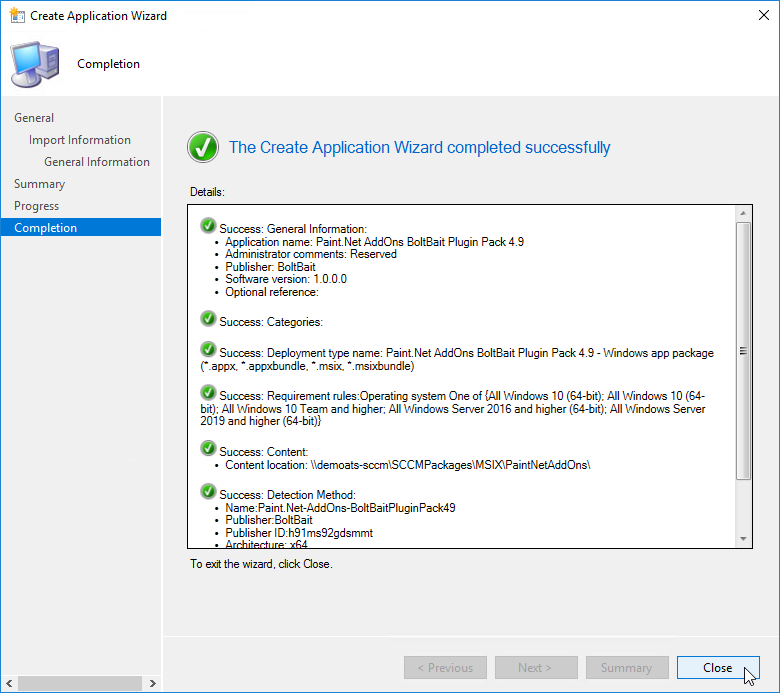This screenshot has width=780, height=693.
Task: Click green check beside Requirement rules
Action: pos(208,393)
